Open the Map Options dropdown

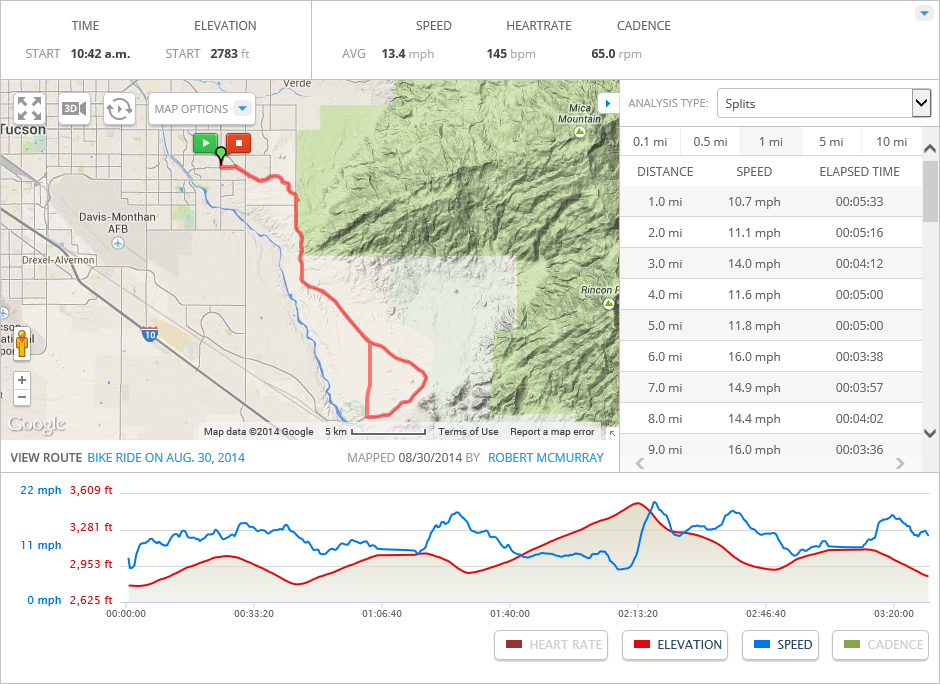202,109
